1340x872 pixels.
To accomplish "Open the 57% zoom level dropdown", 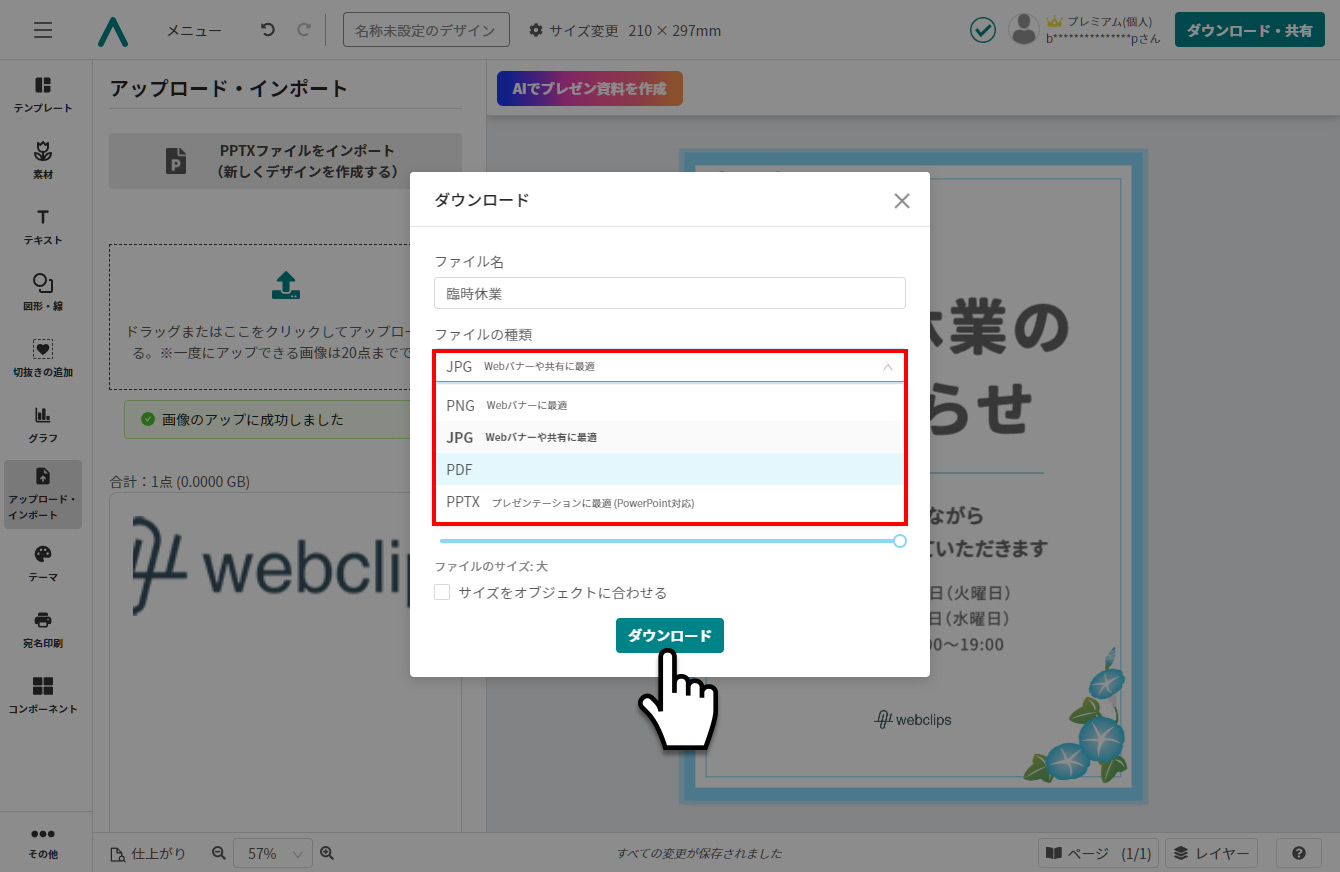I will coord(273,853).
